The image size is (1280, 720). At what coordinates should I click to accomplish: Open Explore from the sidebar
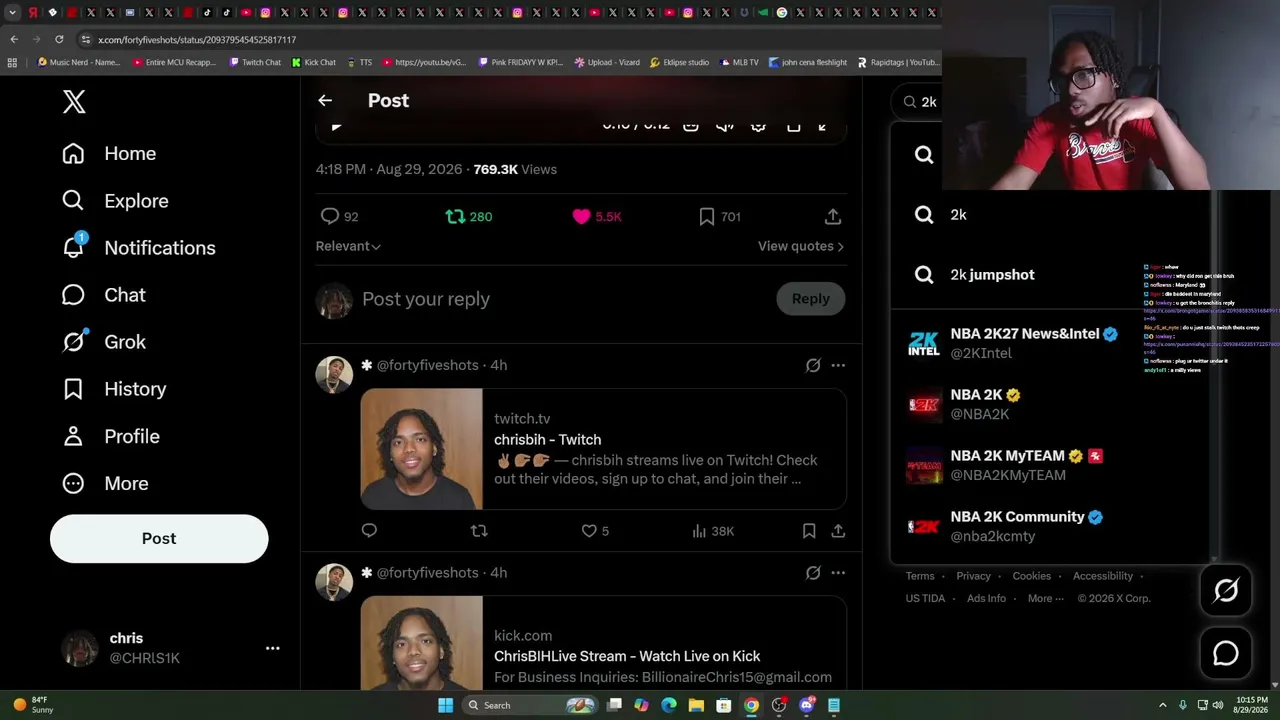coord(115,200)
